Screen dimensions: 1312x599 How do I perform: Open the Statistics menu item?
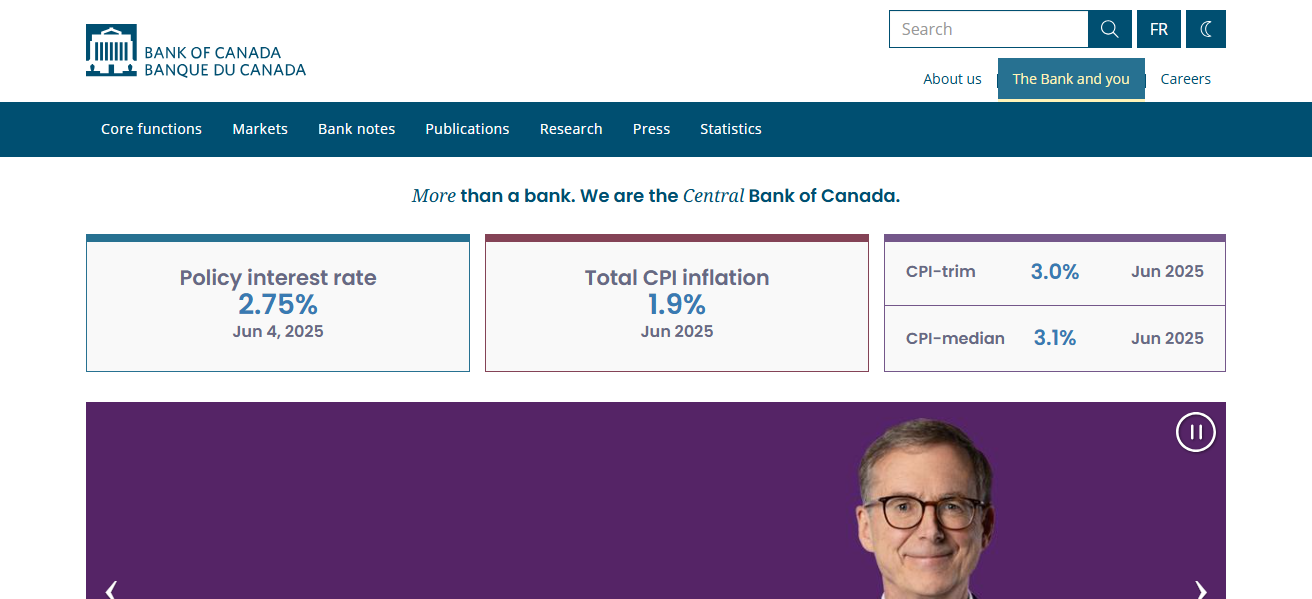click(731, 129)
